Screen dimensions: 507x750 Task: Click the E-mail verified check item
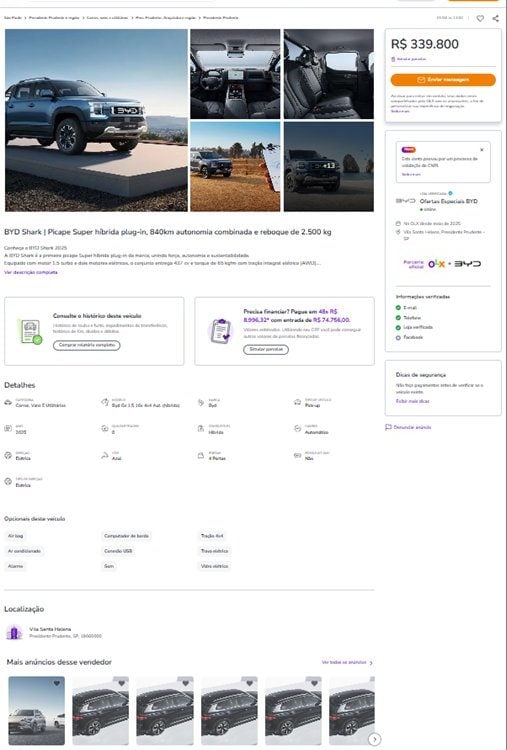pos(407,308)
